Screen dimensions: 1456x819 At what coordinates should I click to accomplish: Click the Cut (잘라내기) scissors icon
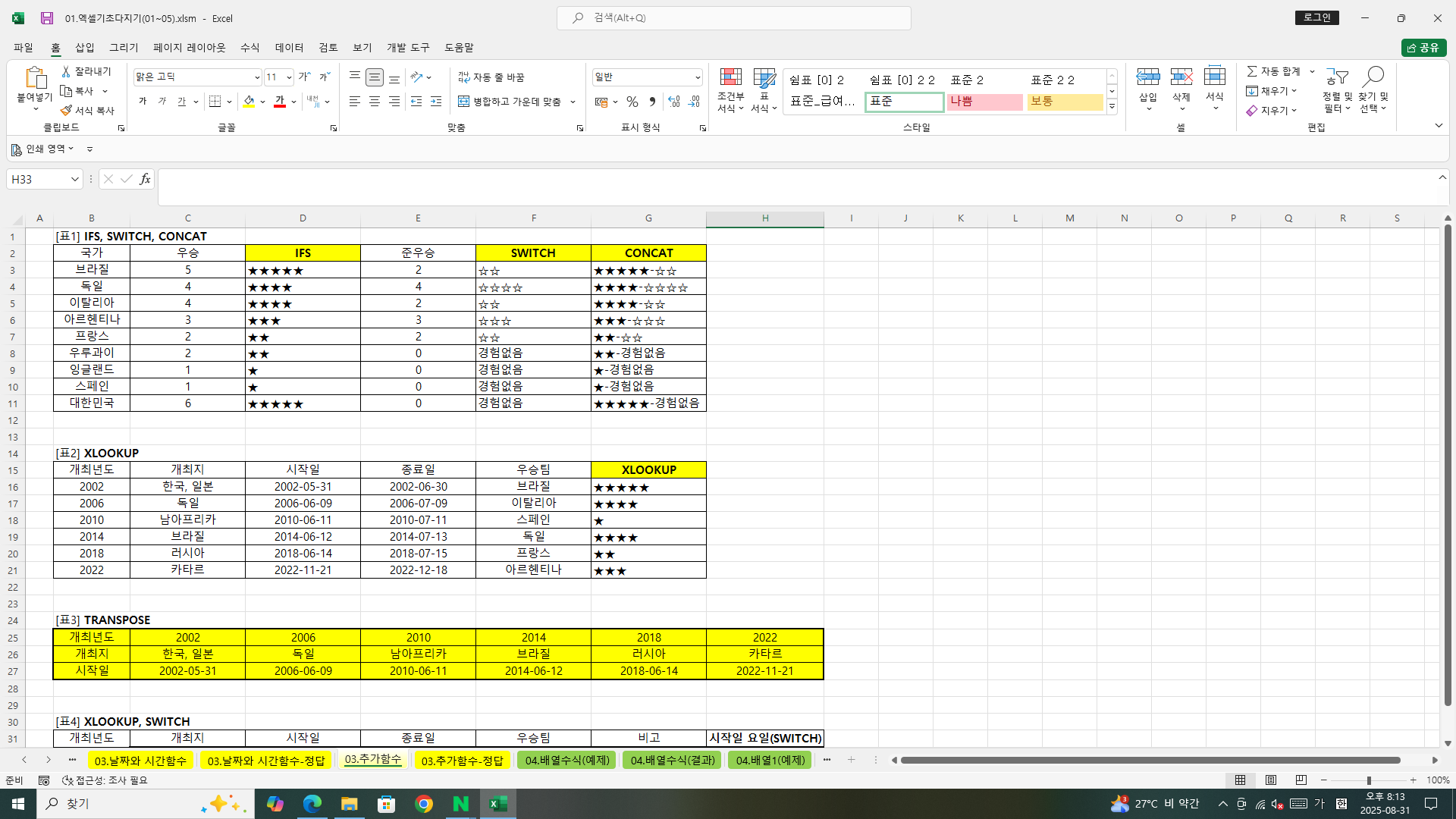66,71
